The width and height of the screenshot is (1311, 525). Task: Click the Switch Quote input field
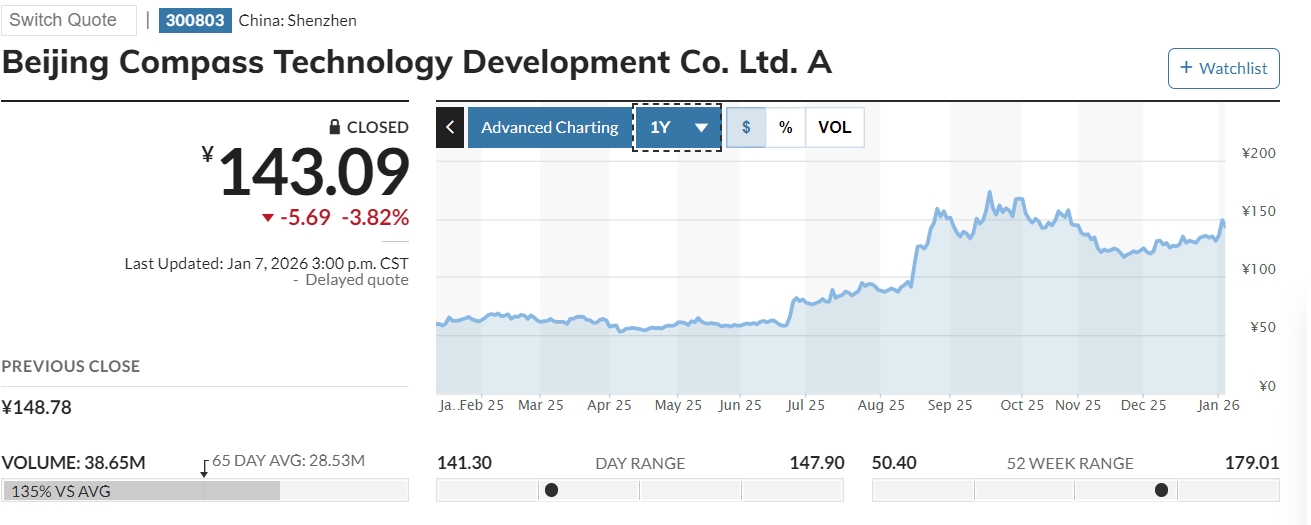point(68,20)
